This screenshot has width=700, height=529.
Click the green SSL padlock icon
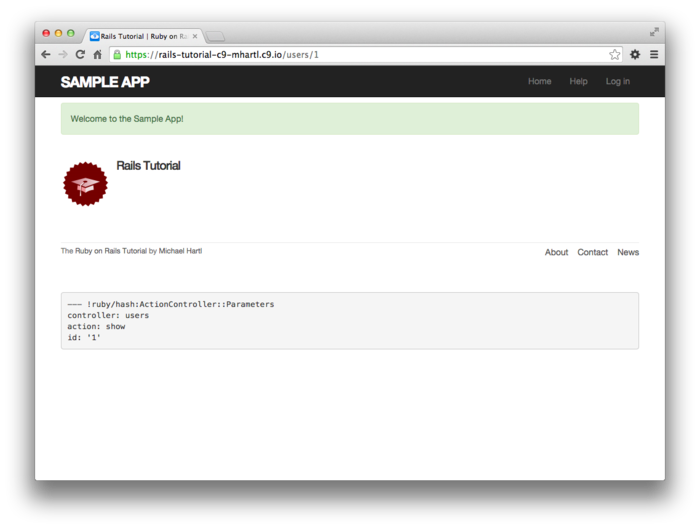[x=118, y=55]
